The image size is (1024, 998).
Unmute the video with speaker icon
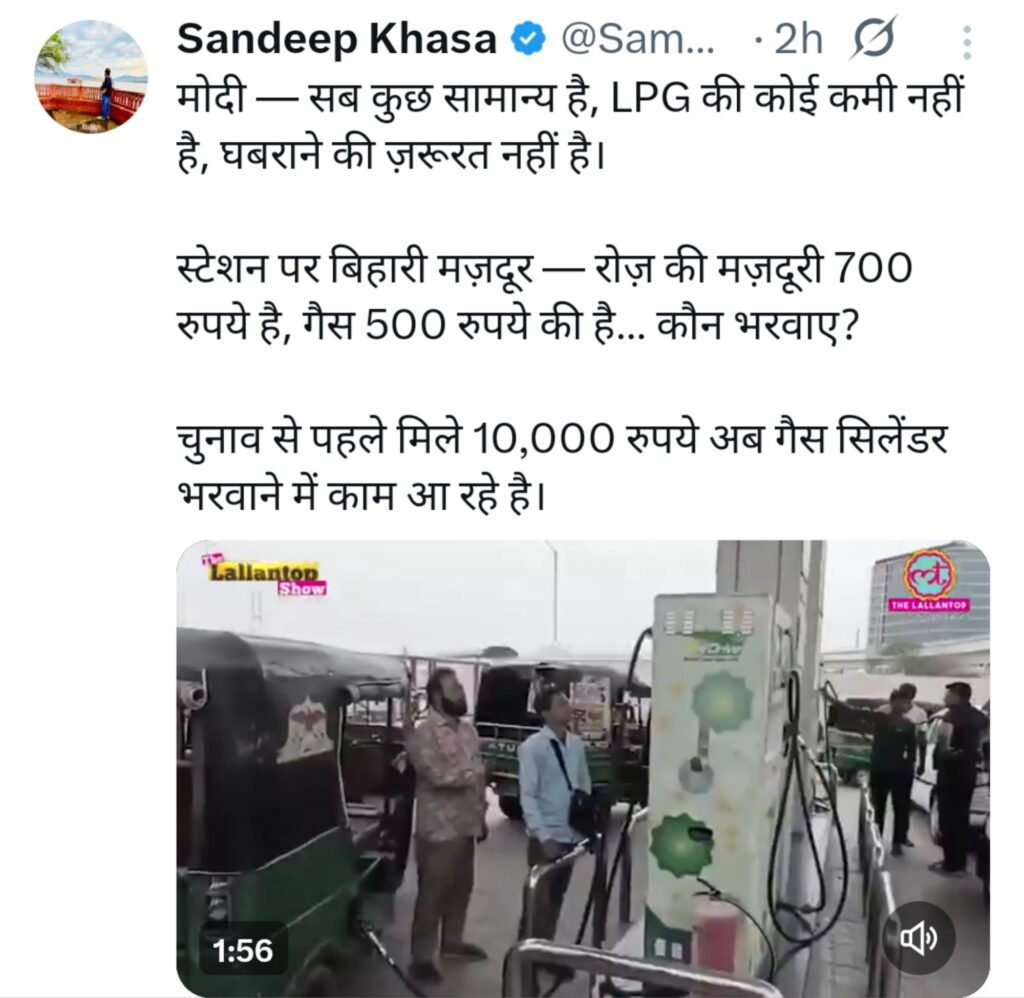[919, 939]
